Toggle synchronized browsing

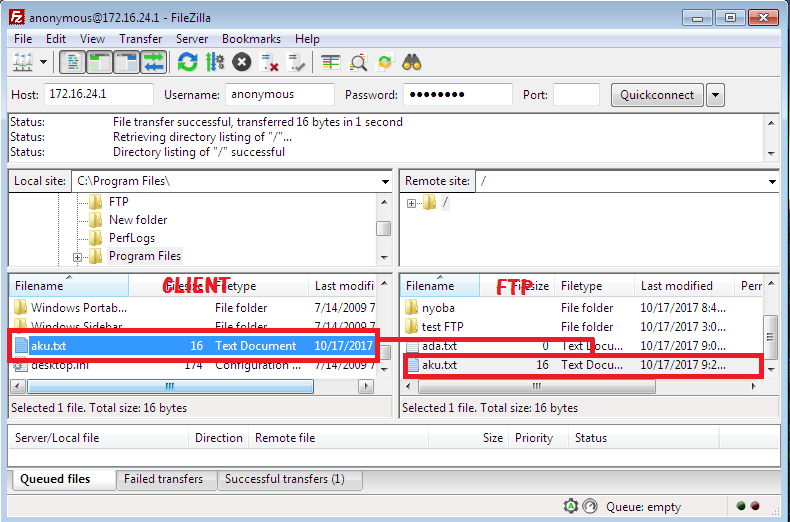click(x=384, y=62)
